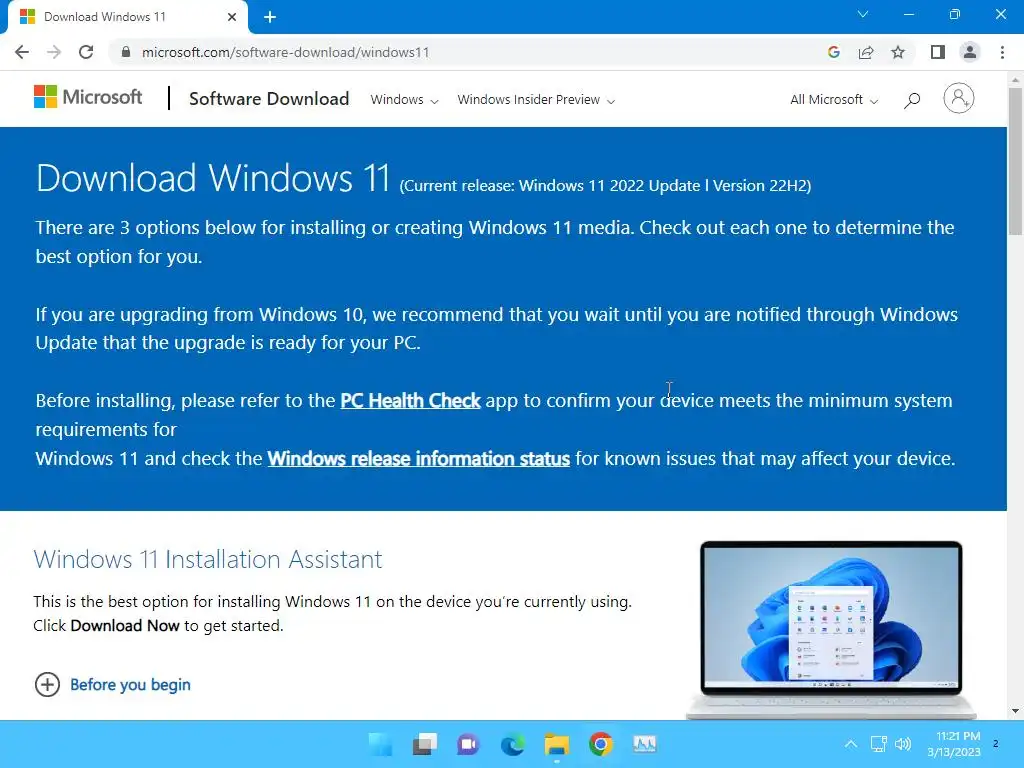Image resolution: width=1024 pixels, height=768 pixels.
Task: Click the Windows 11 Installation Assistant heading
Action: click(x=208, y=559)
